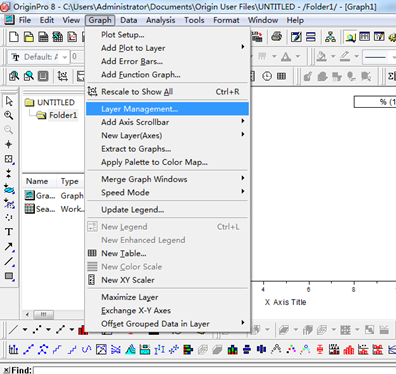Select the Rectangle drawing tool
The image size is (396, 374).
click(x=9, y=276)
